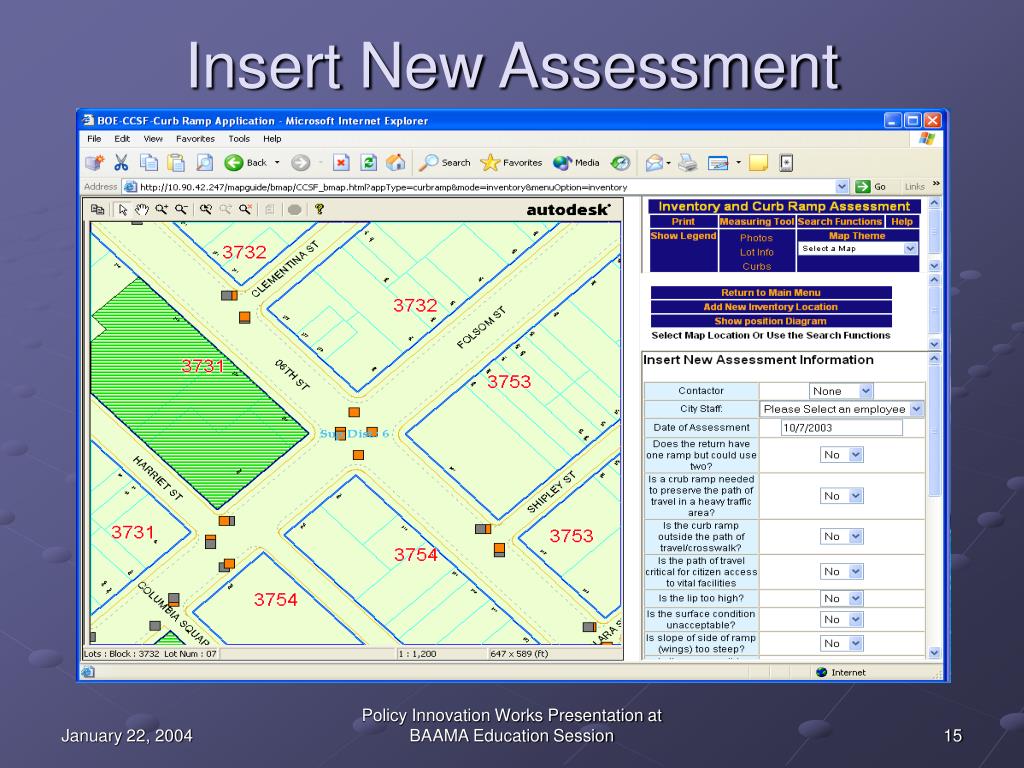Click the Print Preview icon next to Back

tap(204, 162)
